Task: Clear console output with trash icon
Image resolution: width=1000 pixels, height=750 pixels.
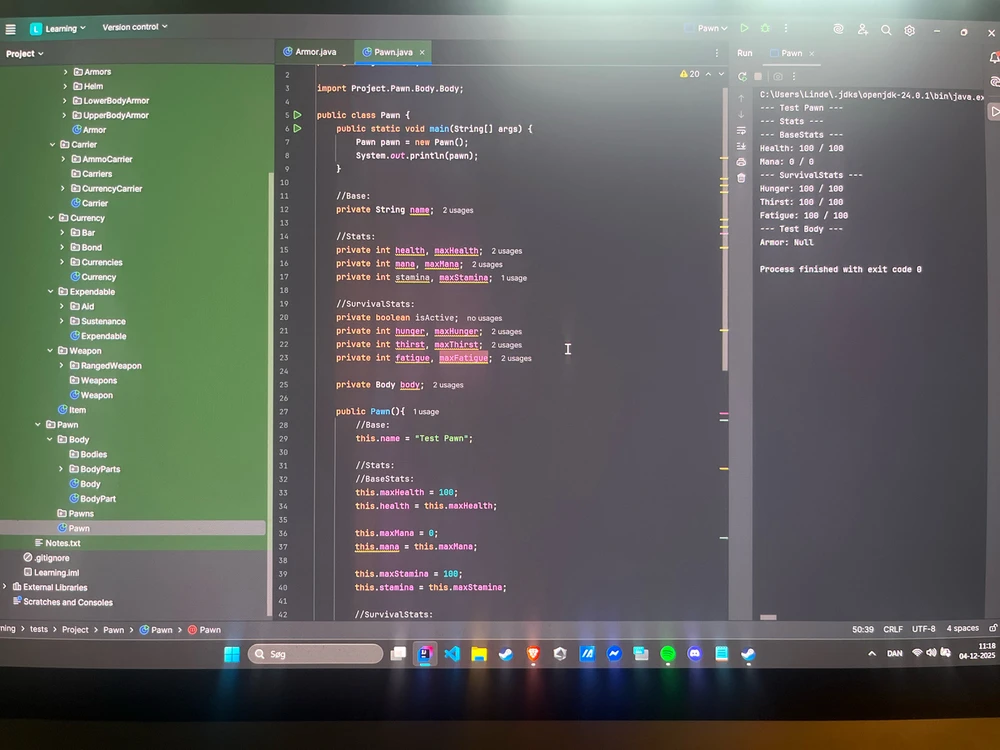Action: (741, 178)
